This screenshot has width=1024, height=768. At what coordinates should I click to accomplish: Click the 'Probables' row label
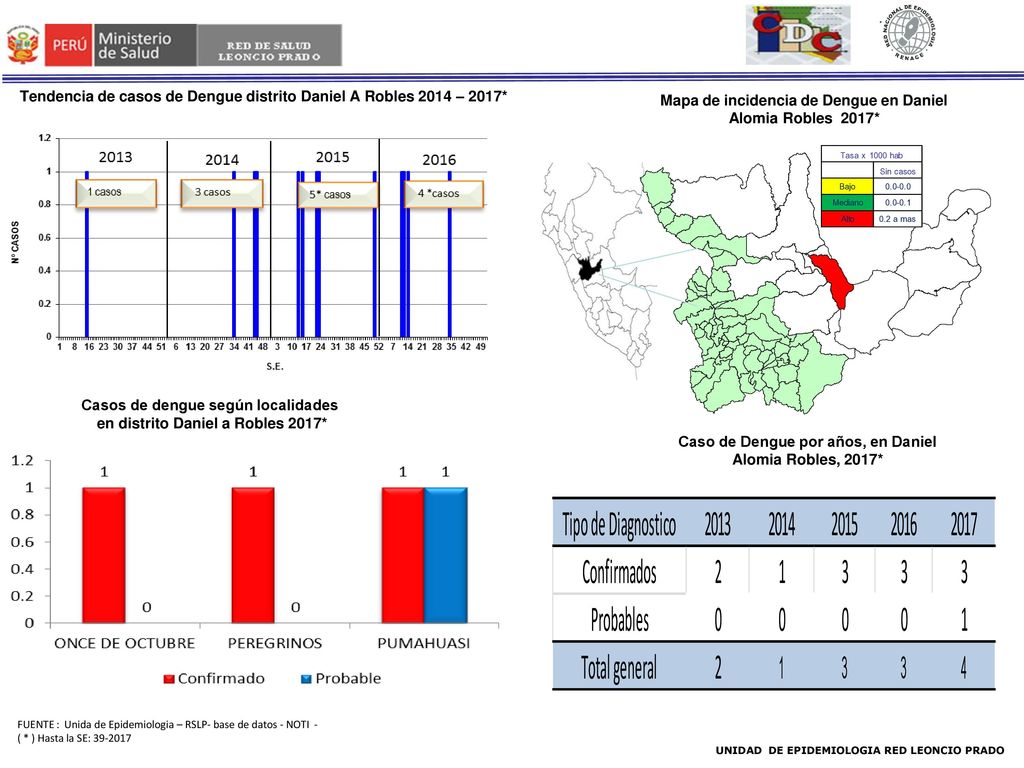[x=619, y=620]
